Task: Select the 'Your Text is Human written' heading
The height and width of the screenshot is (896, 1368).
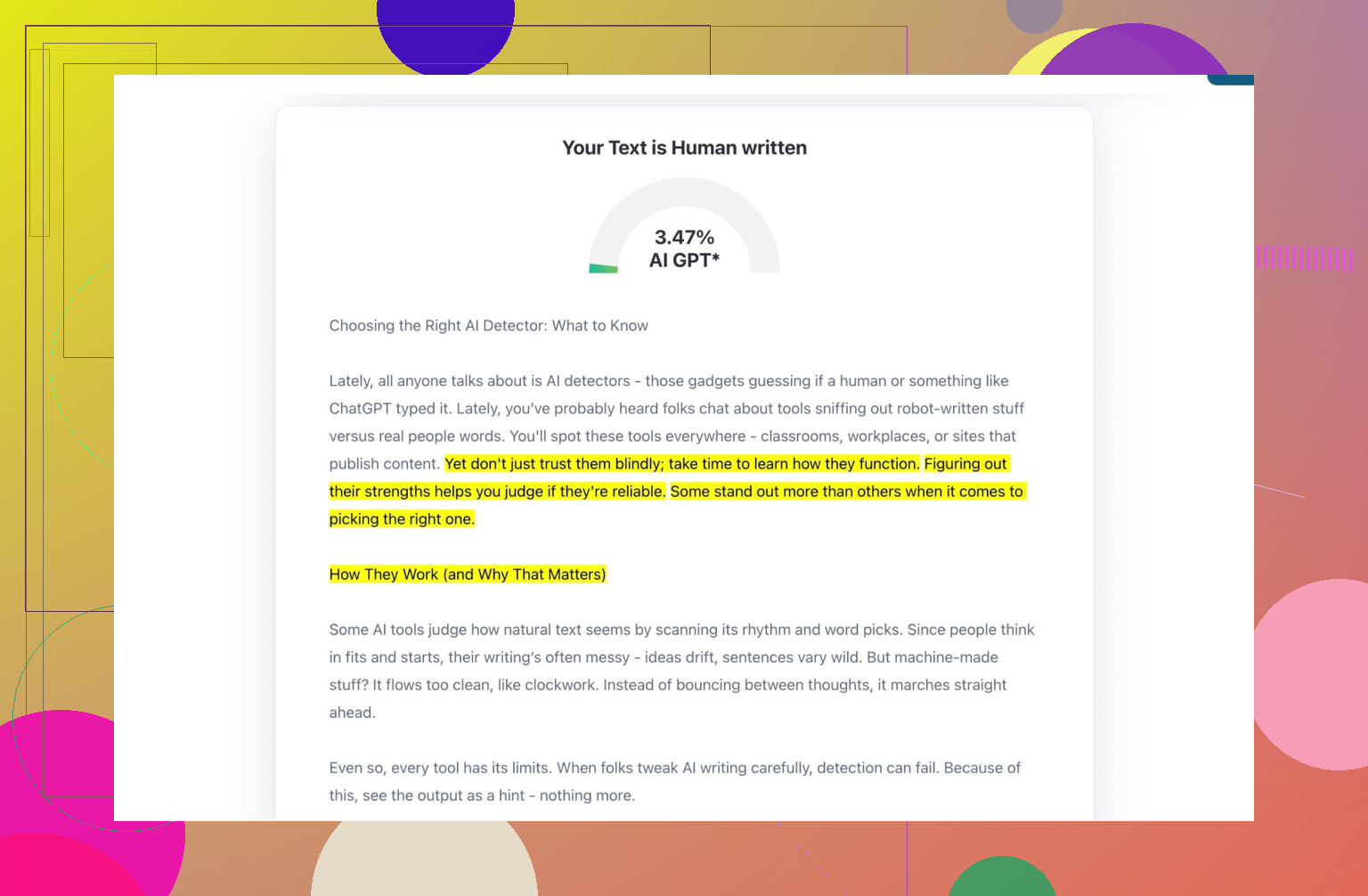Action: 684,148
